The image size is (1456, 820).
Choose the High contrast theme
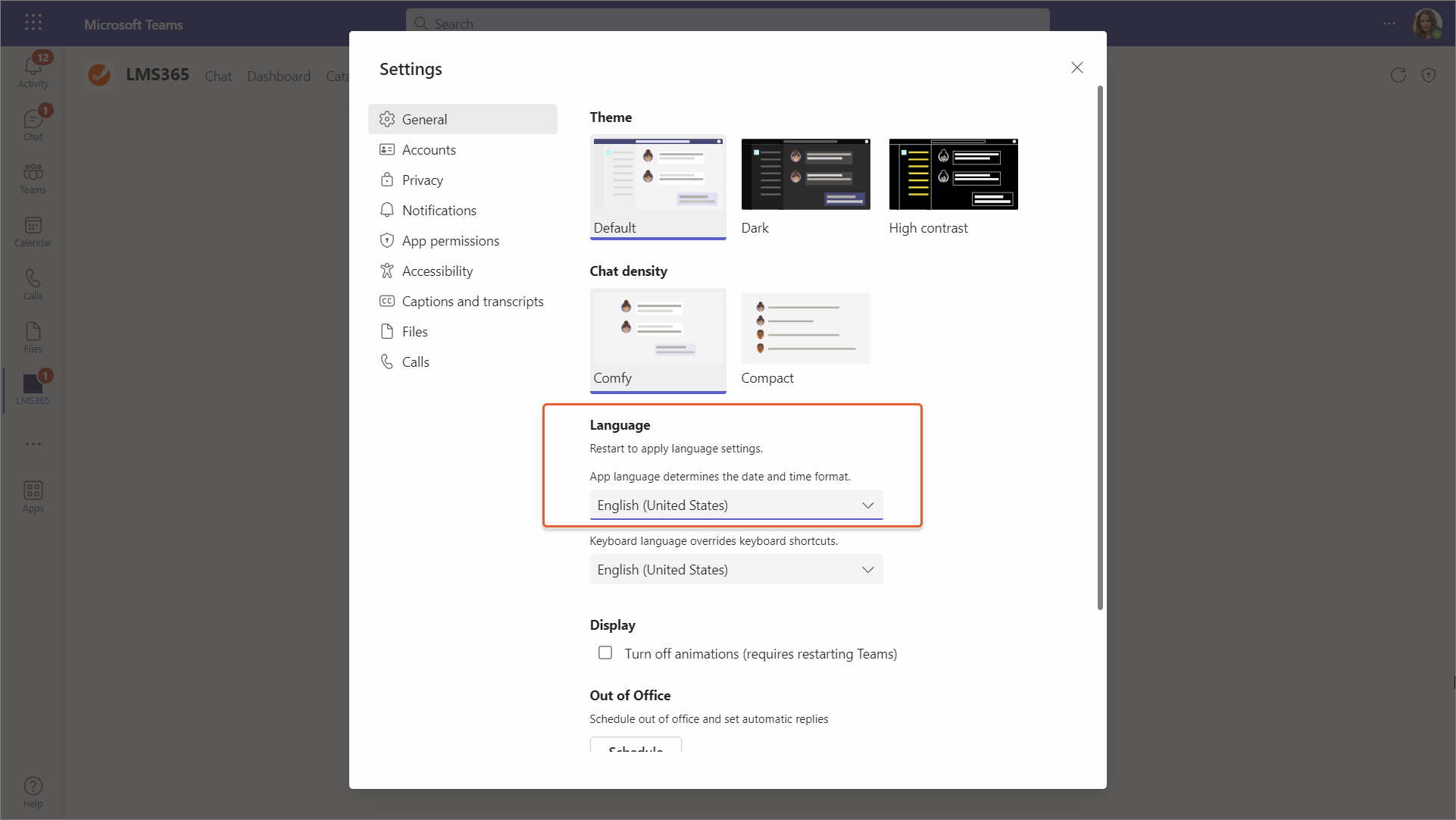coord(953,175)
